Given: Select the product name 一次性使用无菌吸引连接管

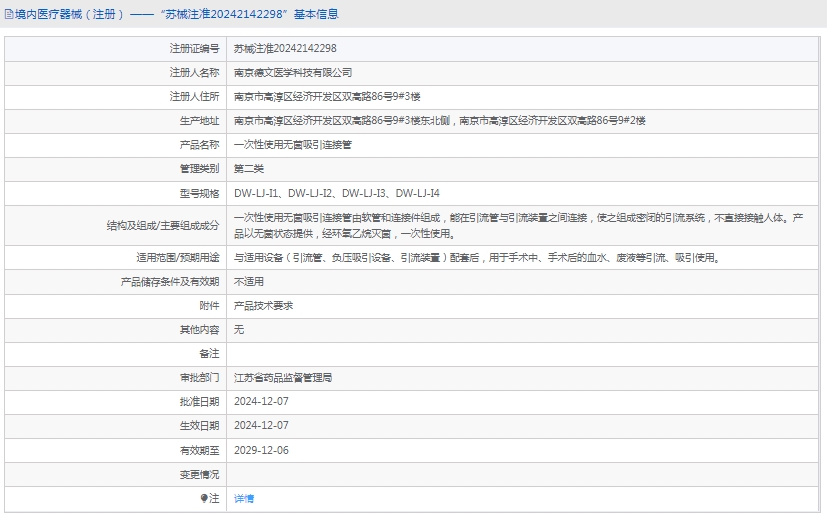Looking at the screenshot, I should pyautogui.click(x=293, y=144).
